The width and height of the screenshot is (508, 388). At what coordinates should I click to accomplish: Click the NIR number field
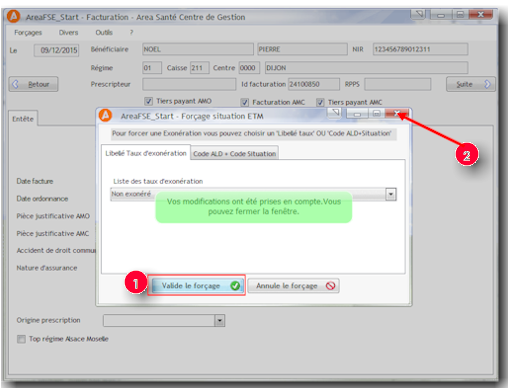[420, 49]
